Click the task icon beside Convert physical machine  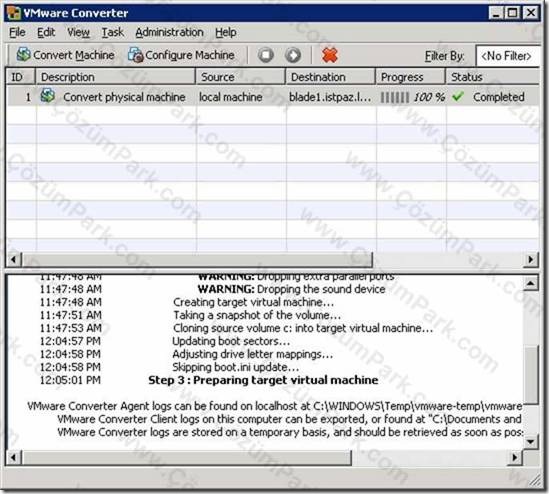48,96
